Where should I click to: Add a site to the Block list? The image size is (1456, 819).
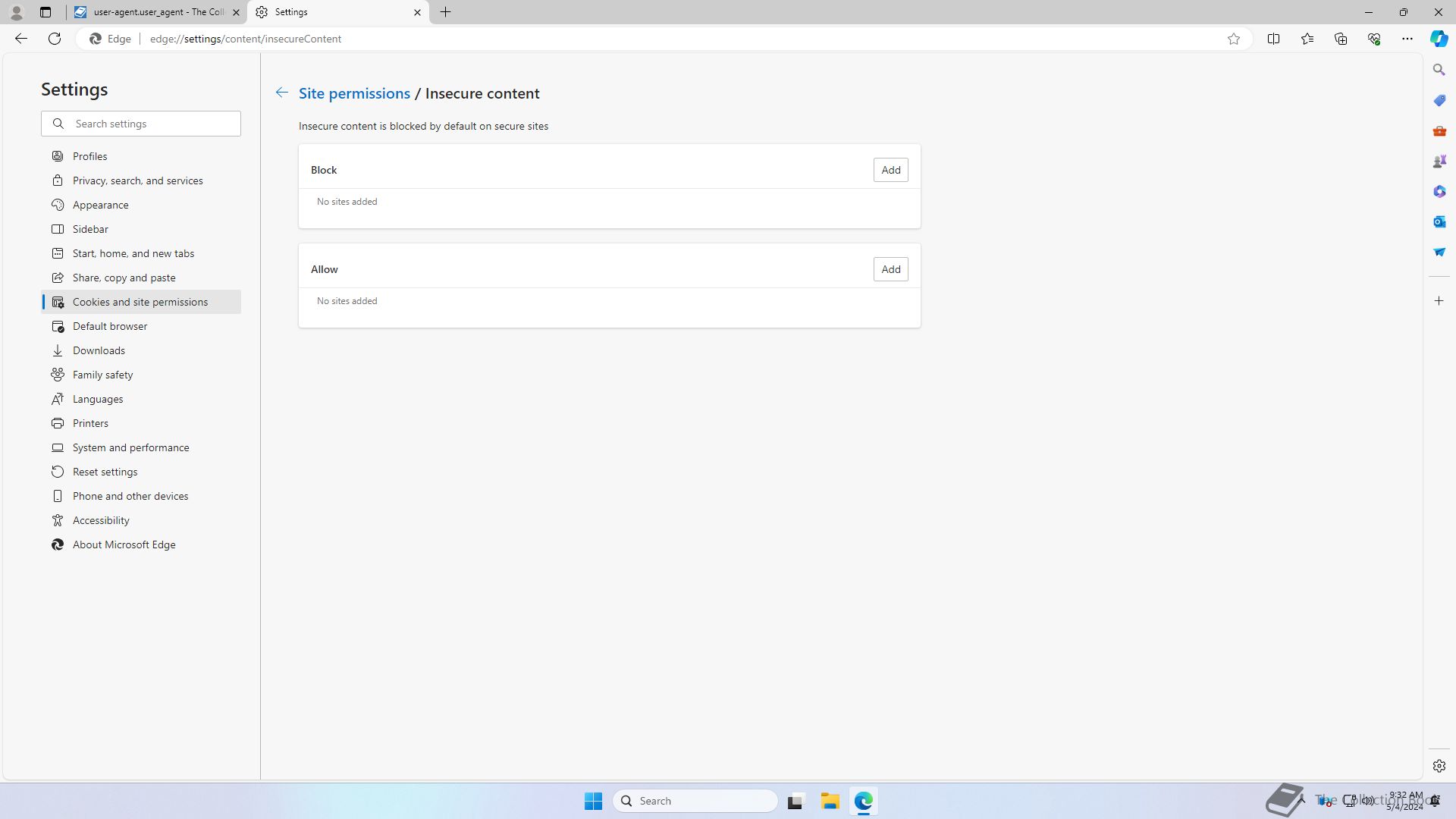point(890,170)
